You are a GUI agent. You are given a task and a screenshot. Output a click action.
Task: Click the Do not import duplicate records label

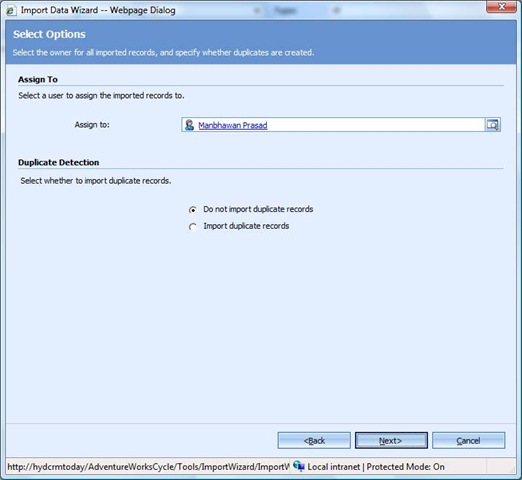(x=258, y=209)
